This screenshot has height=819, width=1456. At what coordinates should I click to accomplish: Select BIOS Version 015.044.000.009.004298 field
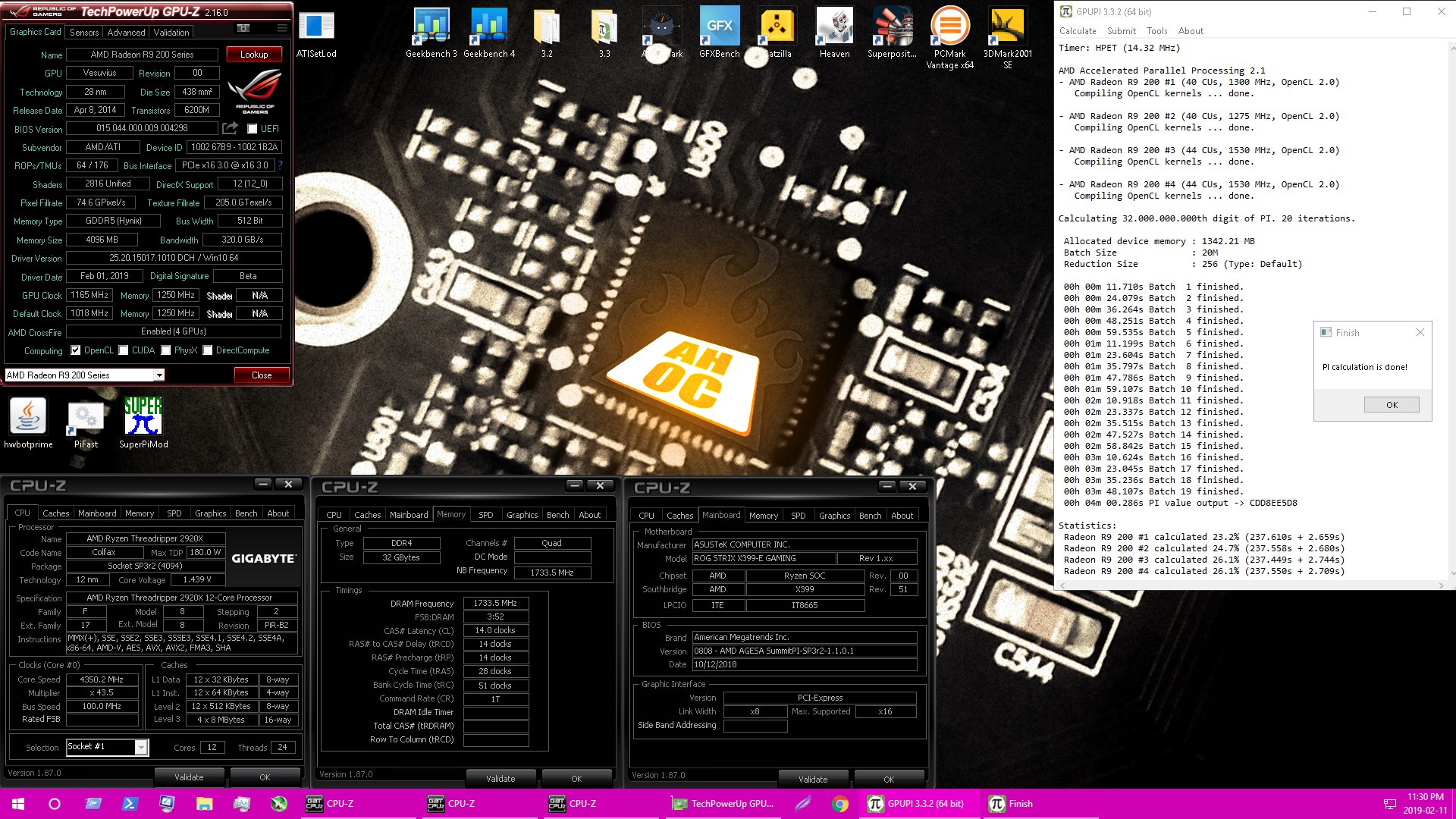[x=142, y=128]
